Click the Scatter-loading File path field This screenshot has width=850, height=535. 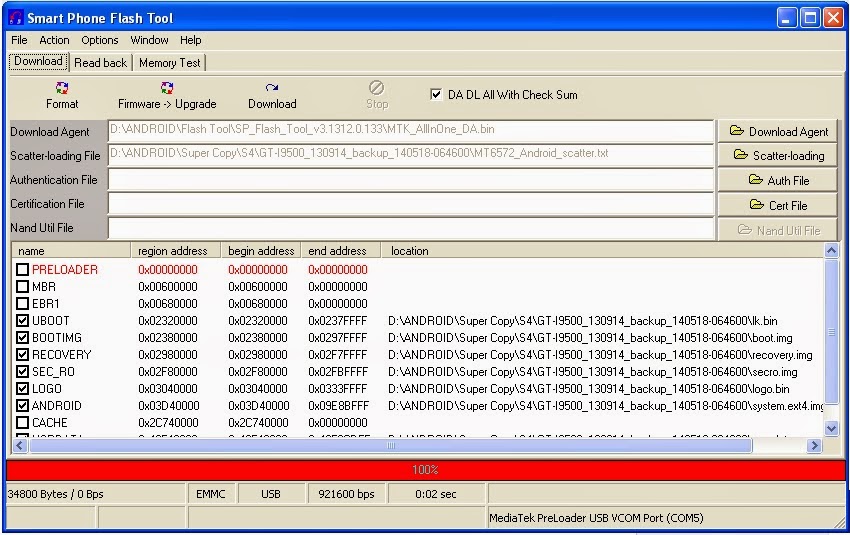(x=411, y=154)
